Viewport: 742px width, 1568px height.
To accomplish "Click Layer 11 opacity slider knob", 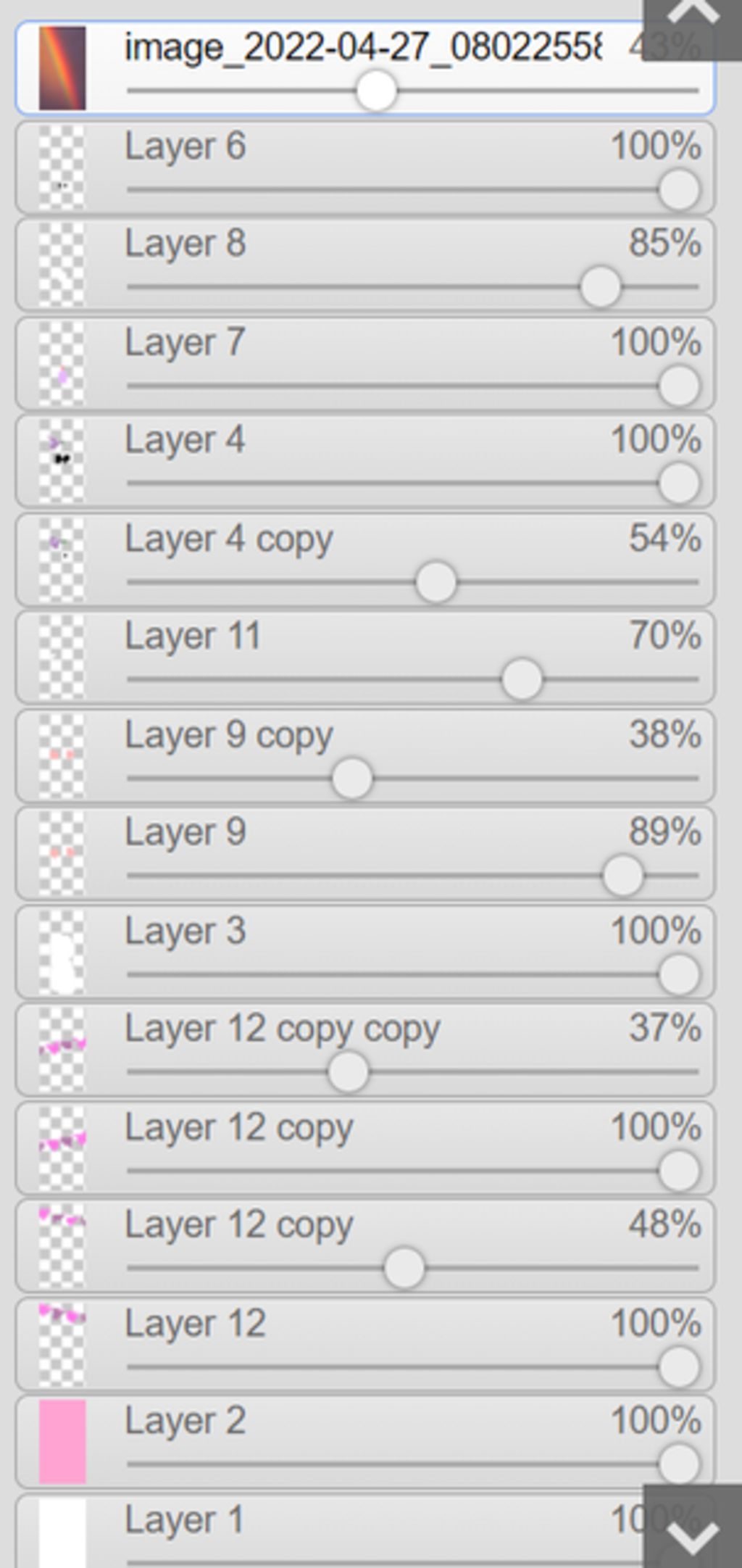I will coord(522,679).
